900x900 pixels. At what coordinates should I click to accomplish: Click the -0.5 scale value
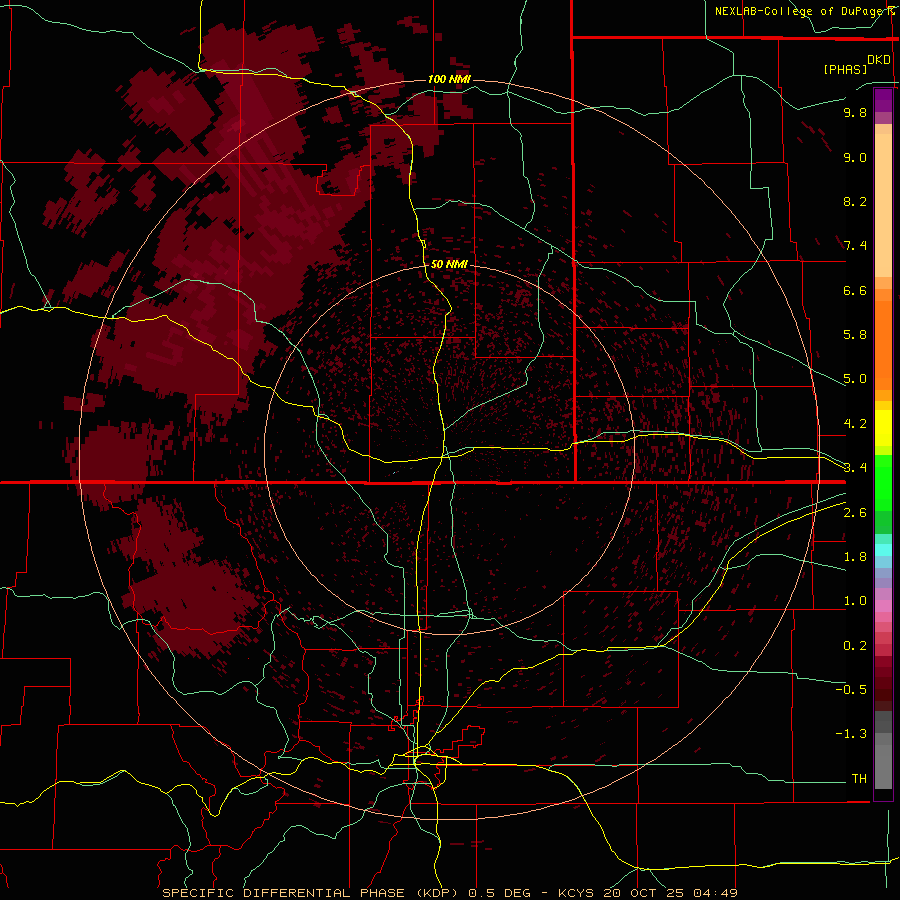pos(851,690)
